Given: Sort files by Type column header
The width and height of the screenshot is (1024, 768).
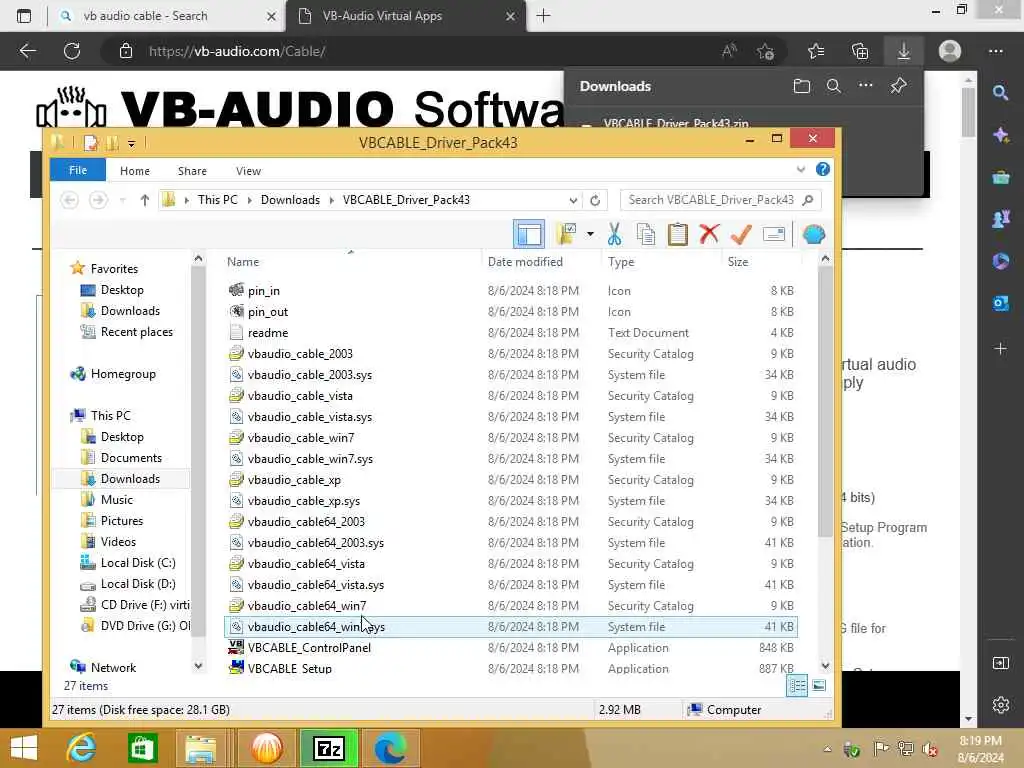Looking at the screenshot, I should click(620, 261).
